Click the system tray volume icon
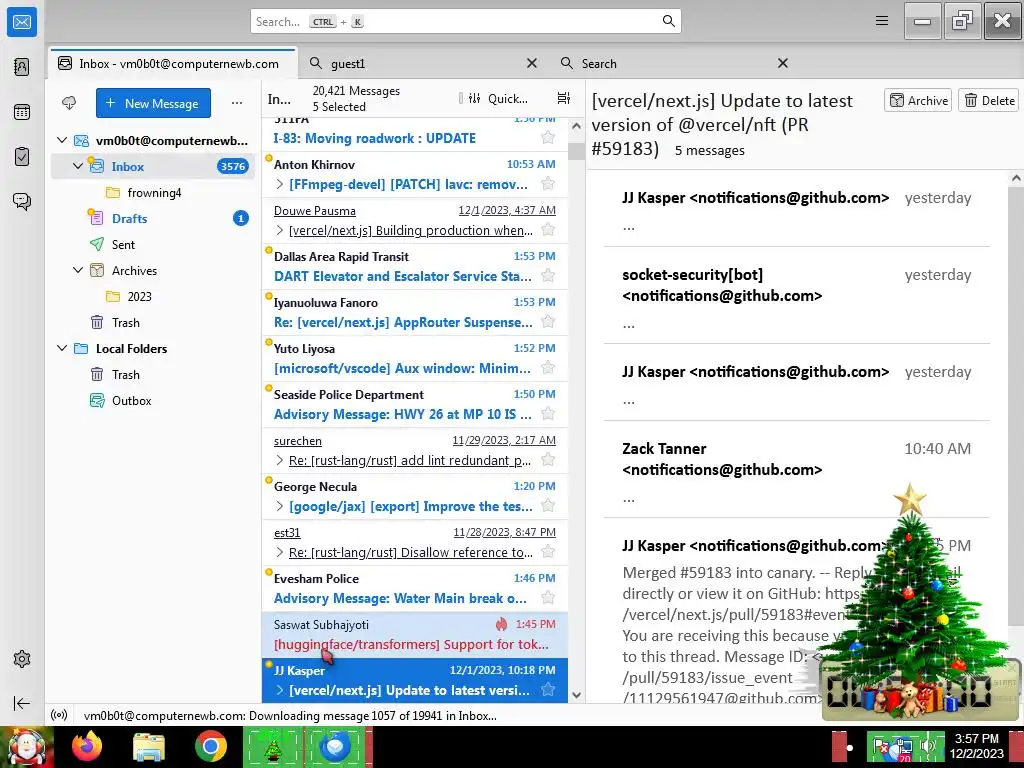 [927, 746]
